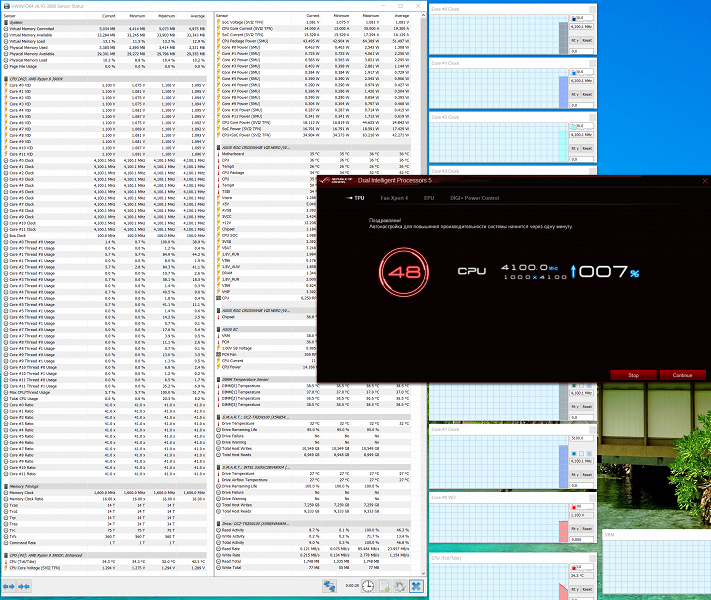Click Reset in Core #1 Clock graph

587,94
